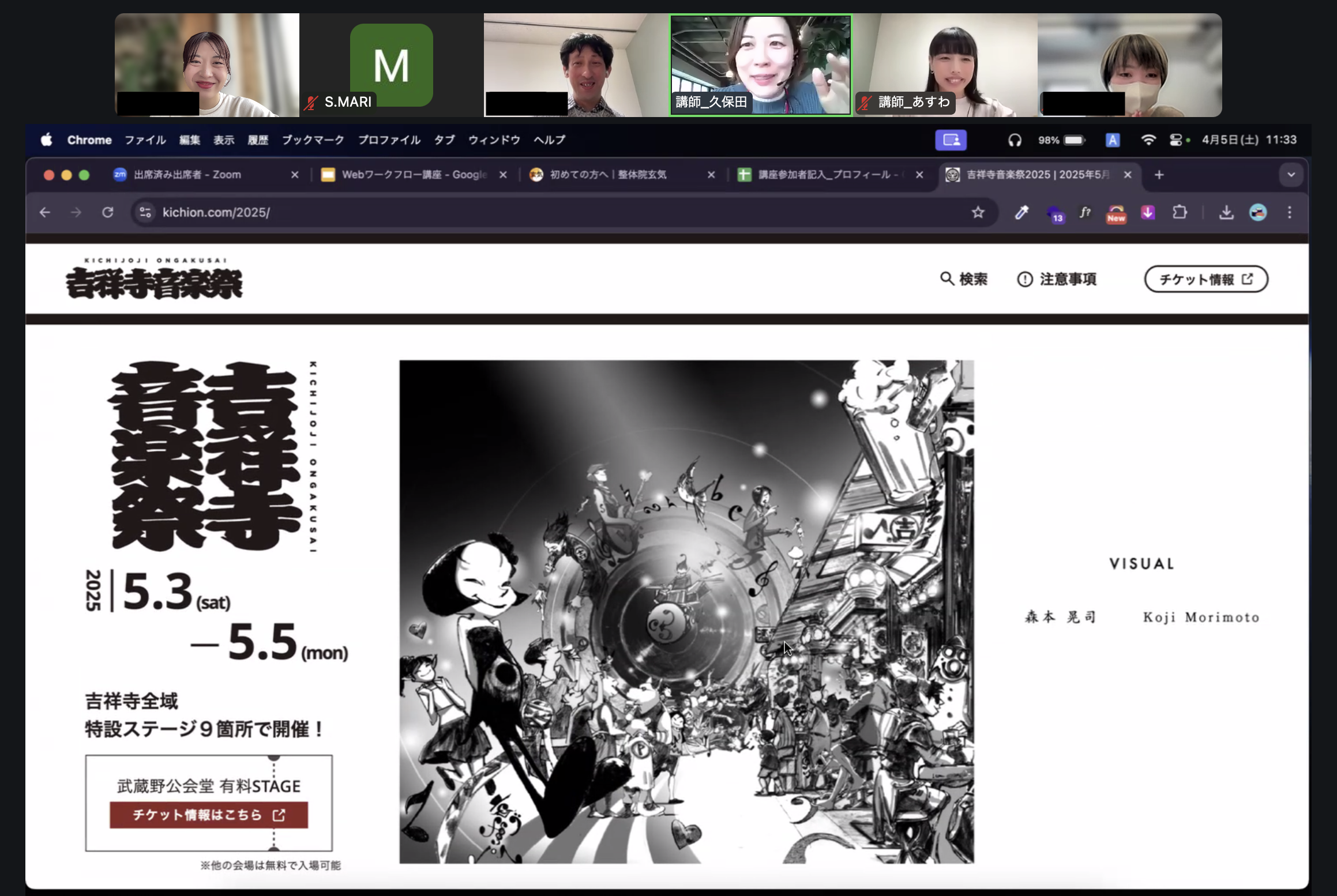Click the eyedropper extension icon
The height and width of the screenshot is (896, 1337).
(1021, 213)
